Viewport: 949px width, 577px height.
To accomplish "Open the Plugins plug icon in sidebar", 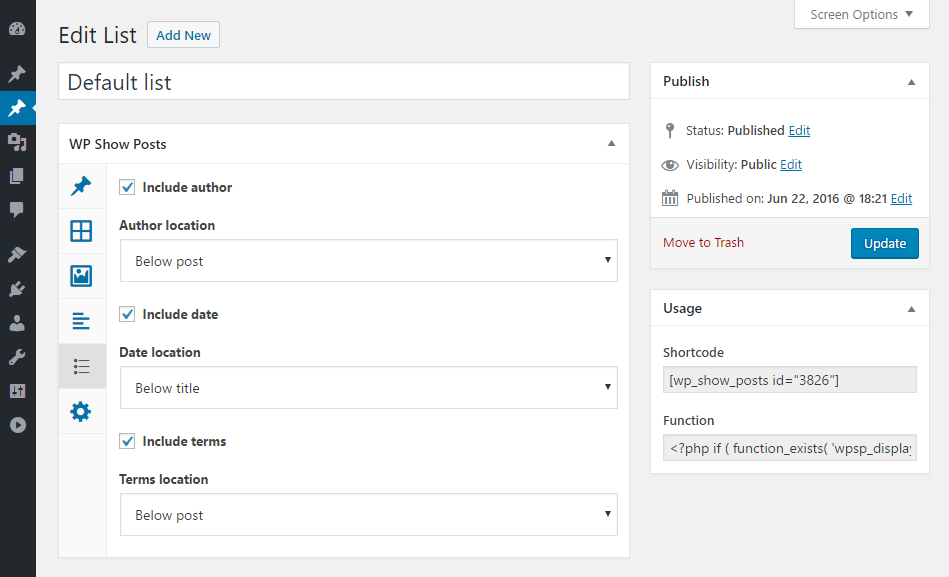I will pos(17,289).
